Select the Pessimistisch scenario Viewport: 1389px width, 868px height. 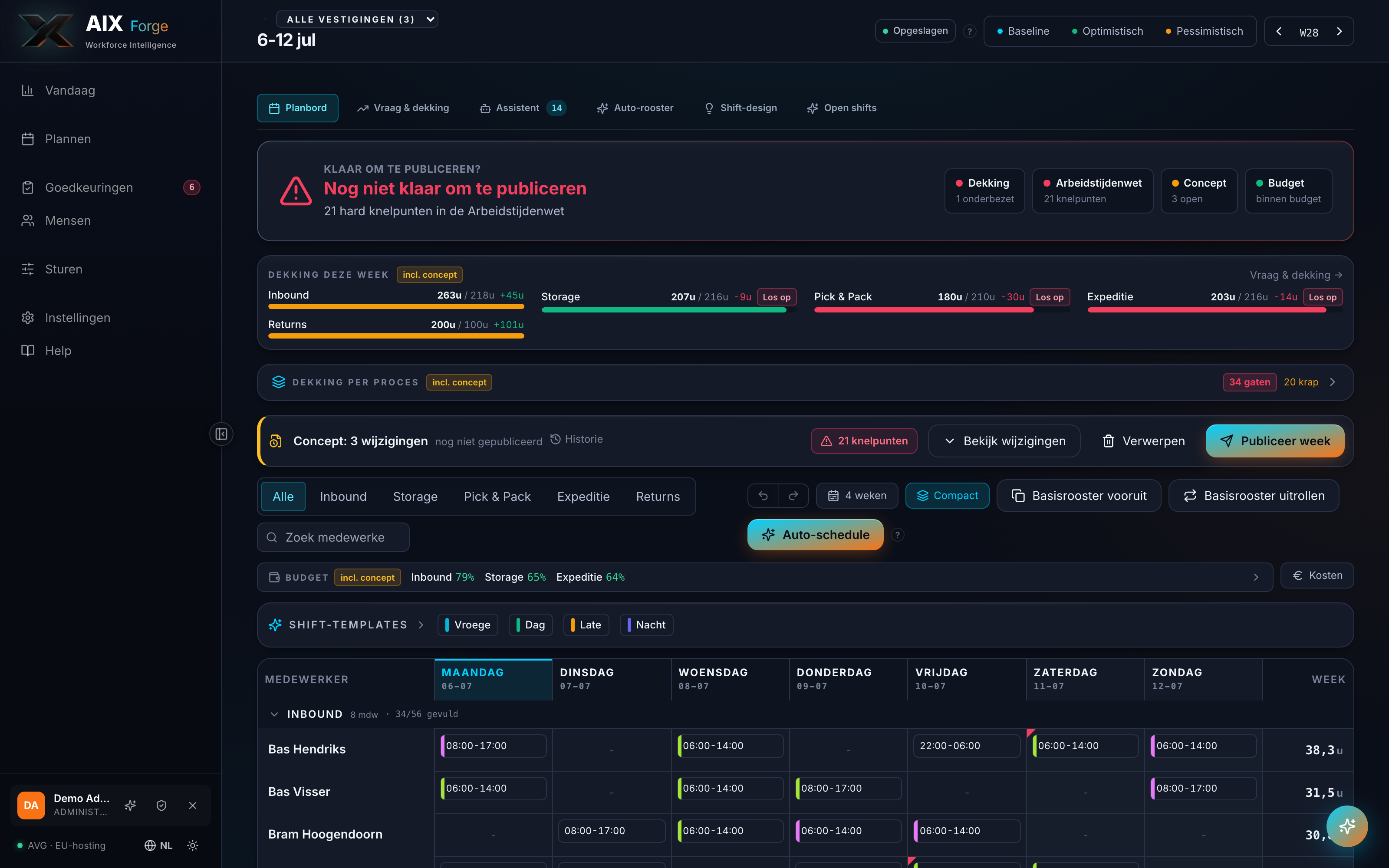point(1204,31)
